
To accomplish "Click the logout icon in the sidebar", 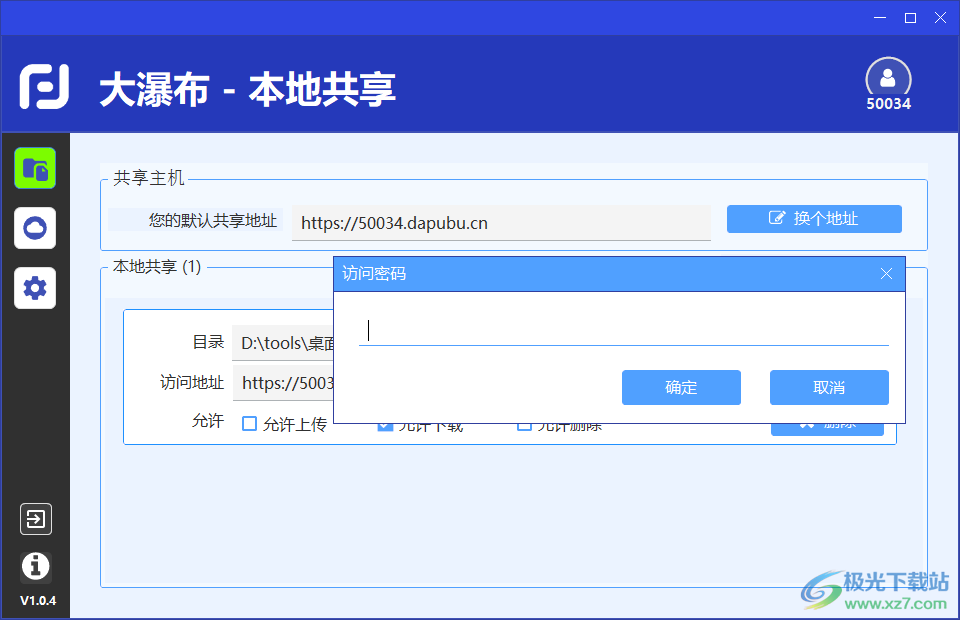I will click(35, 519).
